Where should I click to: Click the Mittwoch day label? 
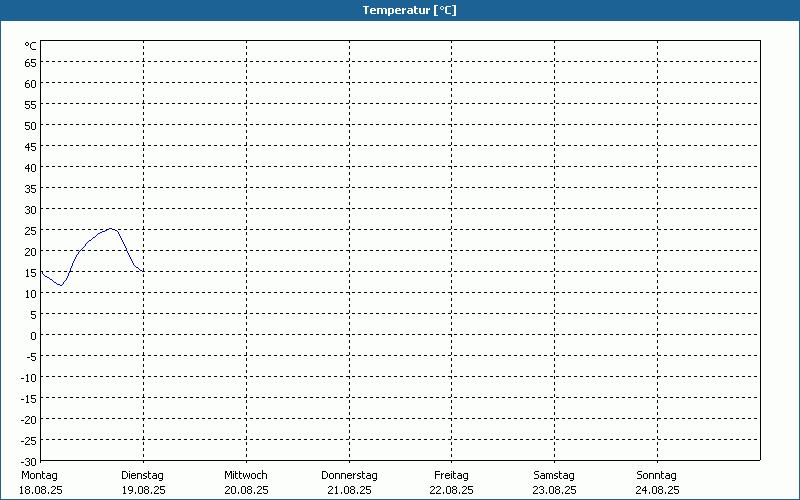246,476
